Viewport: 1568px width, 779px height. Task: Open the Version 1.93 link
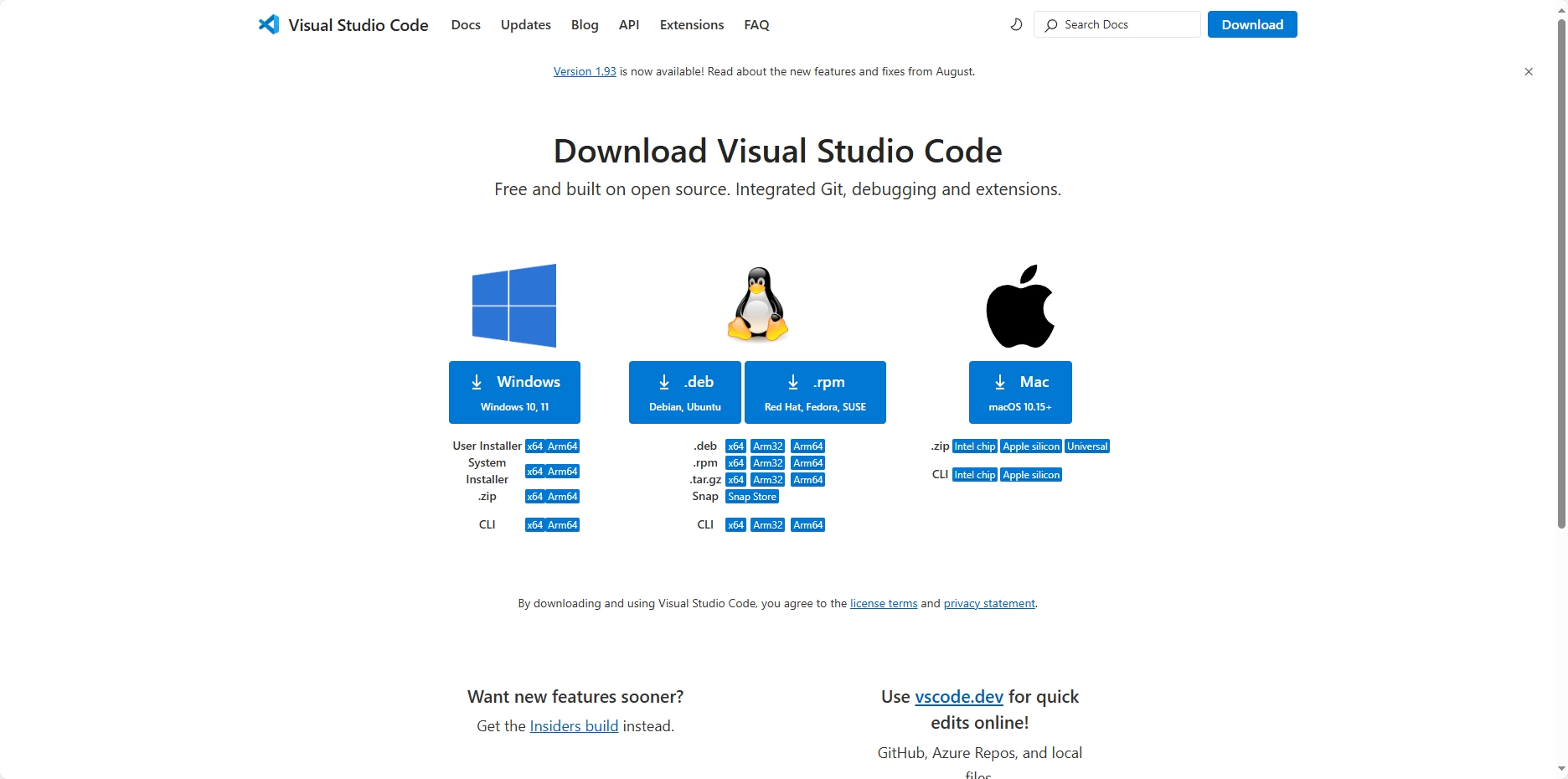(585, 72)
